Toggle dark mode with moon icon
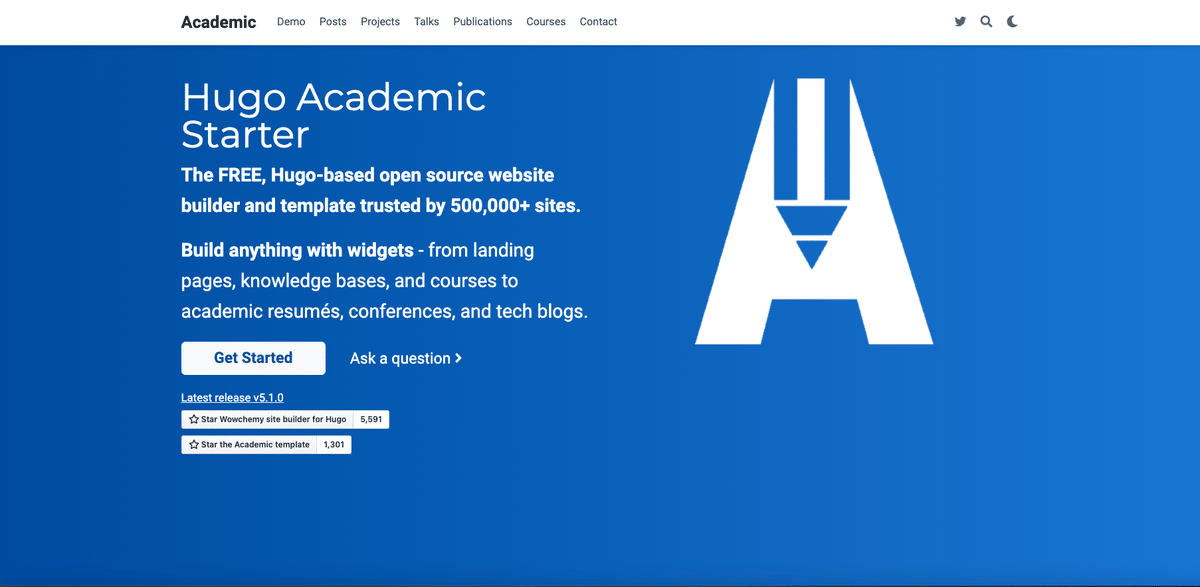The height and width of the screenshot is (587, 1200). [1012, 22]
